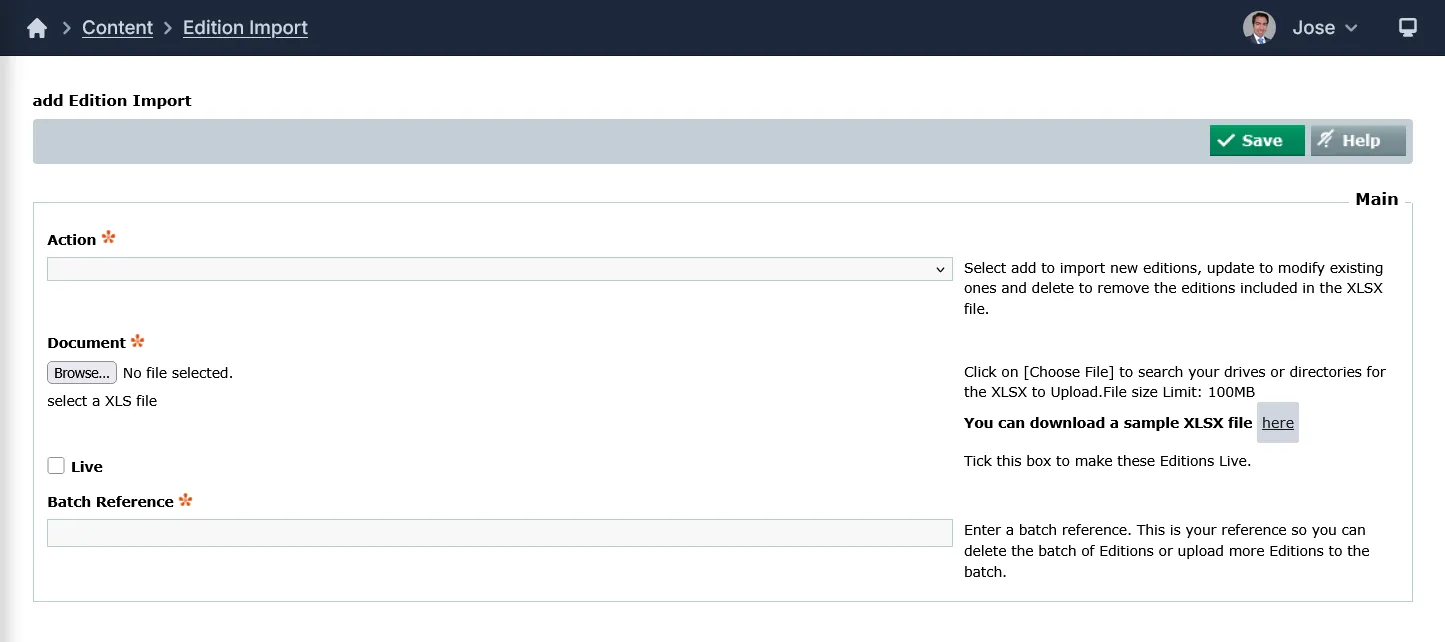Download the sample XLSX via here link
1445x642 pixels.
pyautogui.click(x=1277, y=423)
